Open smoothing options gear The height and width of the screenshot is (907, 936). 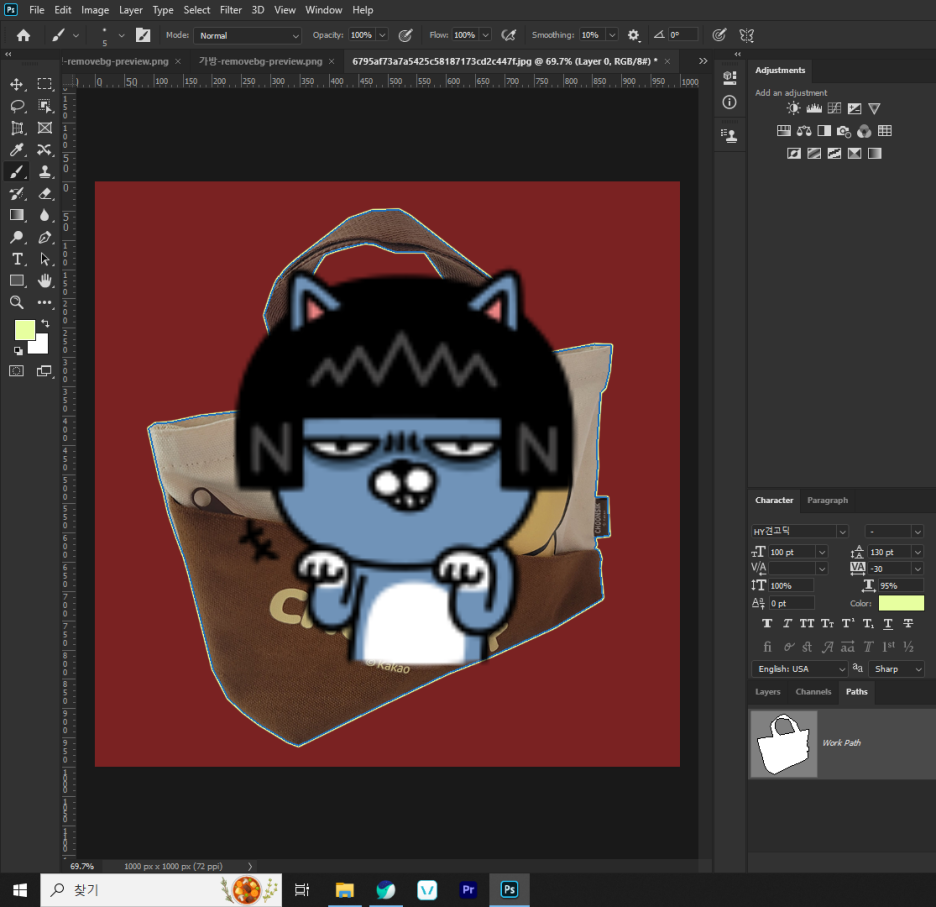coord(633,35)
